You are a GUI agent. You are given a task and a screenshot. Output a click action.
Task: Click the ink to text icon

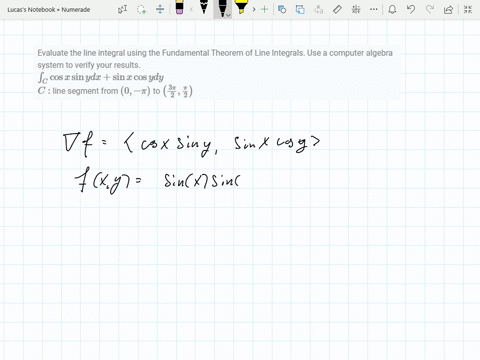[319, 9]
